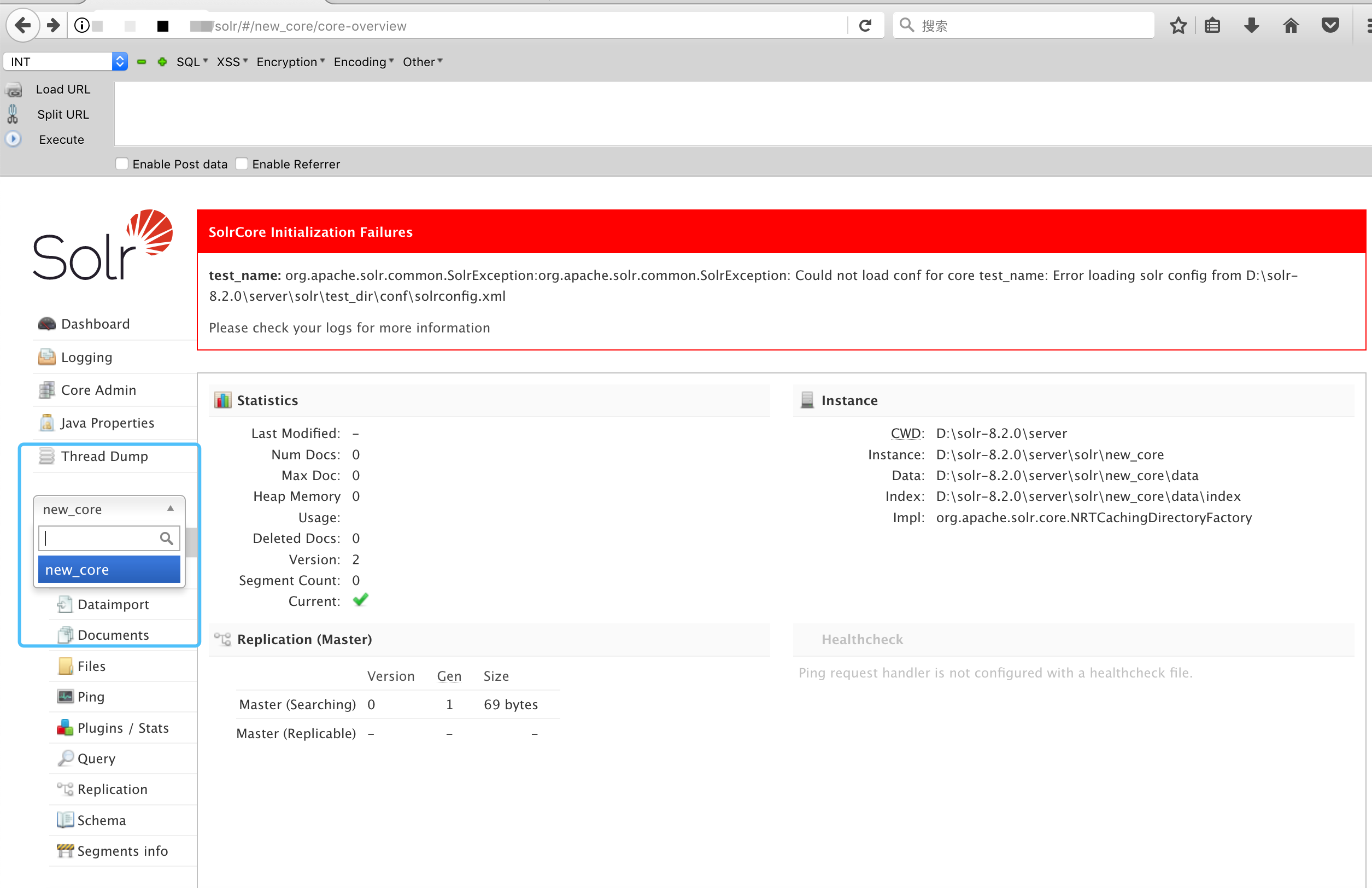Click the green Current checkmark
This screenshot has height=888, width=1372.
(x=360, y=600)
